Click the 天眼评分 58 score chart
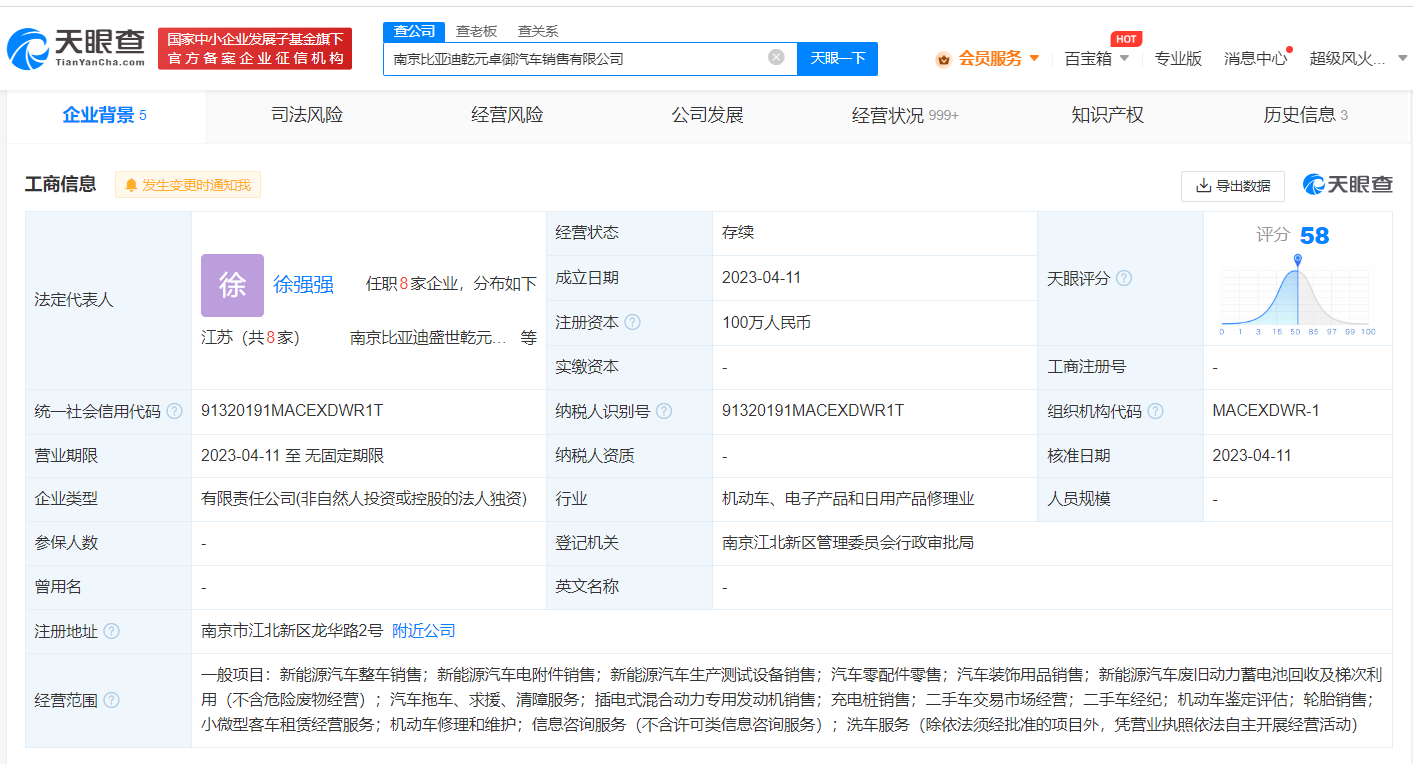 (x=1297, y=281)
